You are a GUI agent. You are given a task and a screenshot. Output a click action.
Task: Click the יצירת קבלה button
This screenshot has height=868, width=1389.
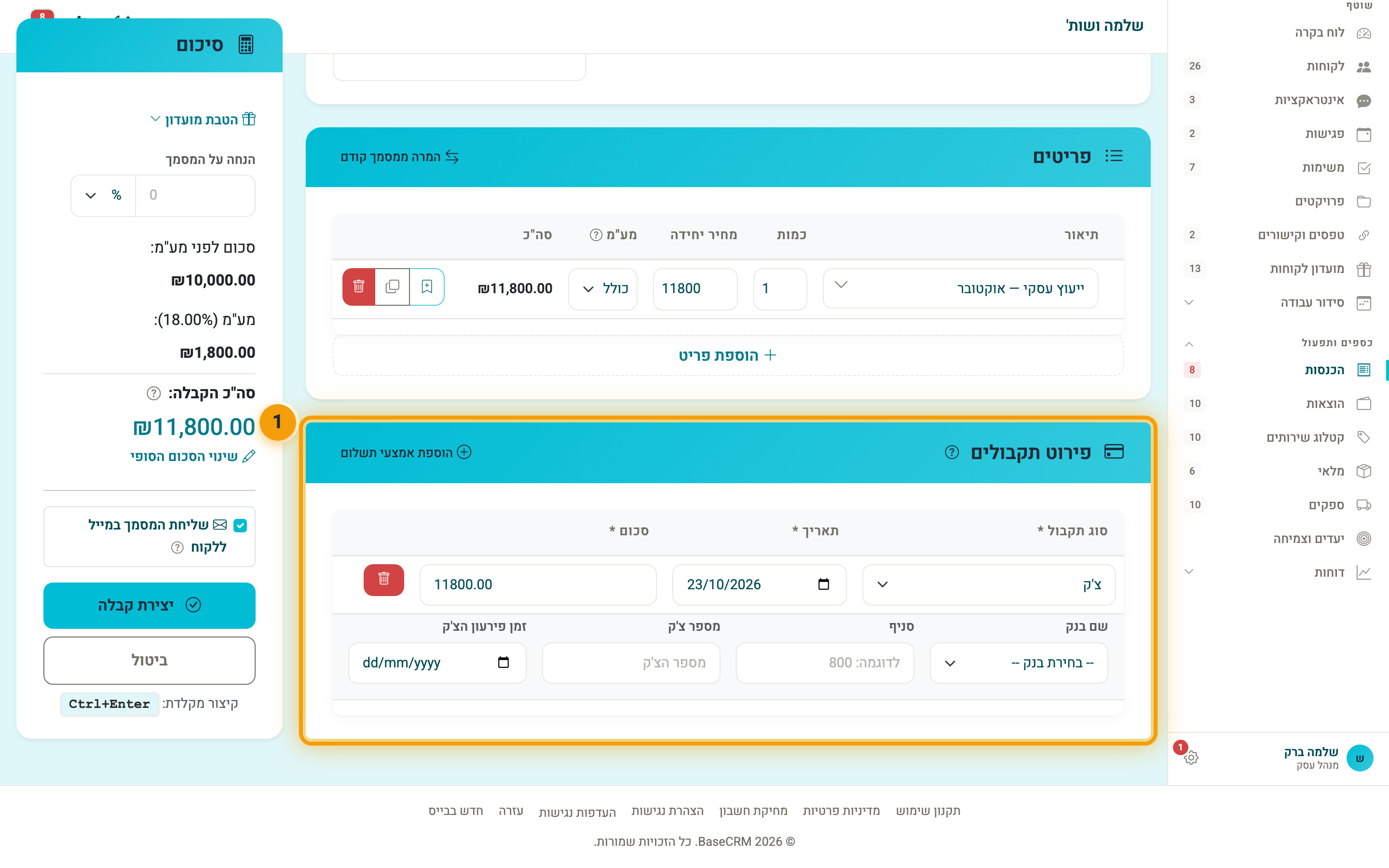149,605
